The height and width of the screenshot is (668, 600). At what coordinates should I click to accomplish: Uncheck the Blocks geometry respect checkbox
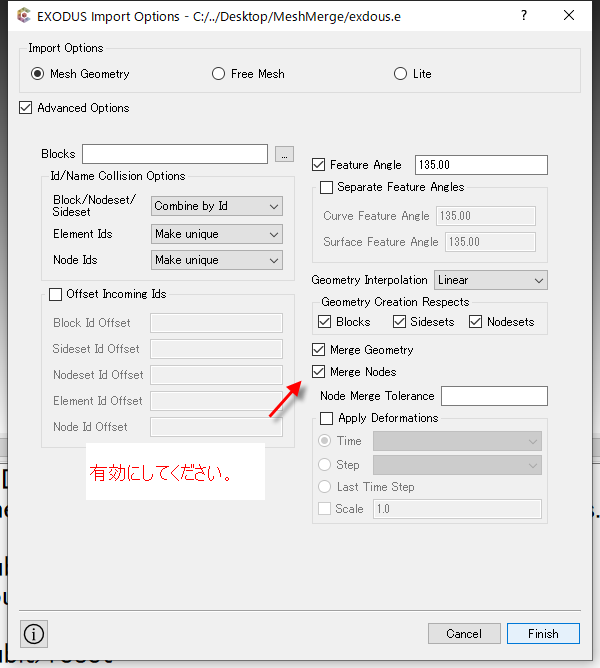pos(325,322)
